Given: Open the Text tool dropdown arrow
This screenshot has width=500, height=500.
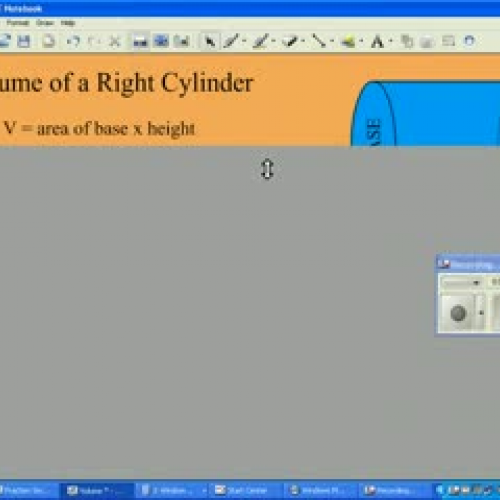Looking at the screenshot, I should pos(391,41).
